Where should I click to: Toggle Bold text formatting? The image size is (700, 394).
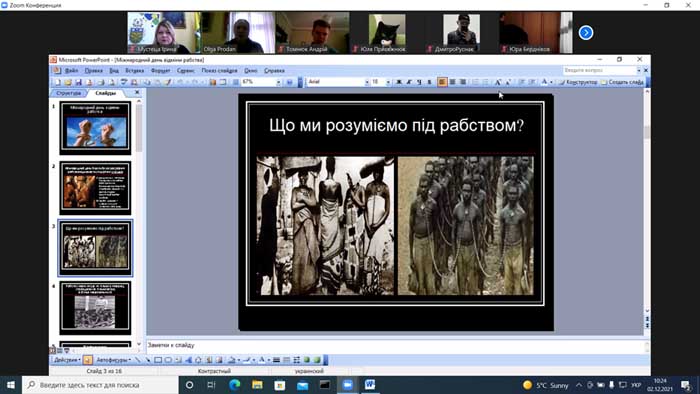pos(399,82)
